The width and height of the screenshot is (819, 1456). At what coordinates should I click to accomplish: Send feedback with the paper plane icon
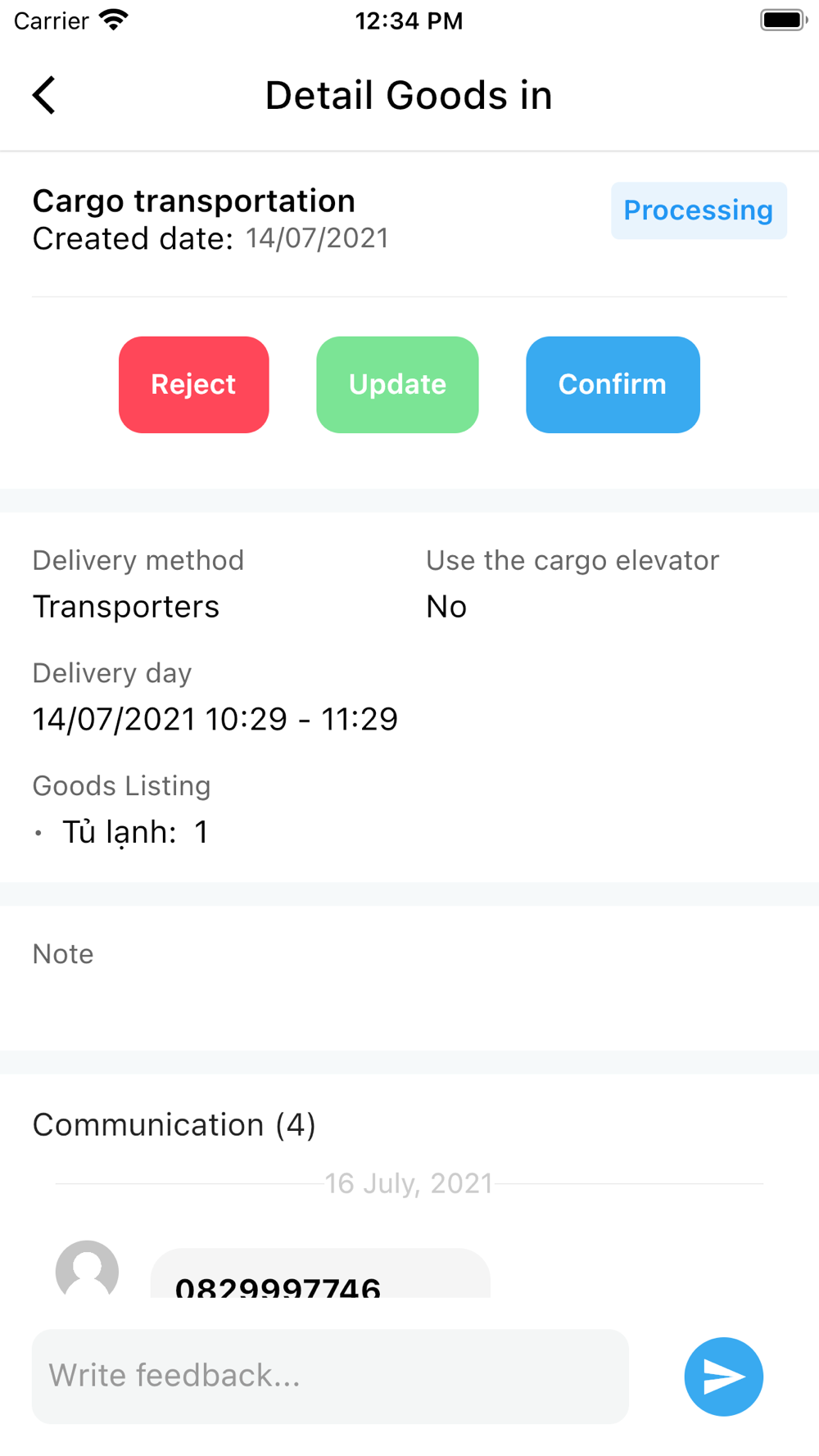coord(723,1377)
